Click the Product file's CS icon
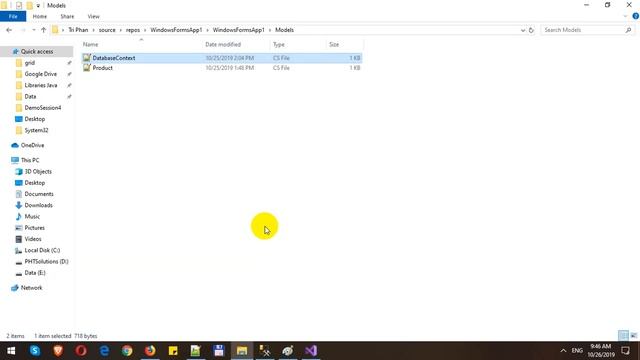Viewport: 640px width, 360px height. coord(87,68)
